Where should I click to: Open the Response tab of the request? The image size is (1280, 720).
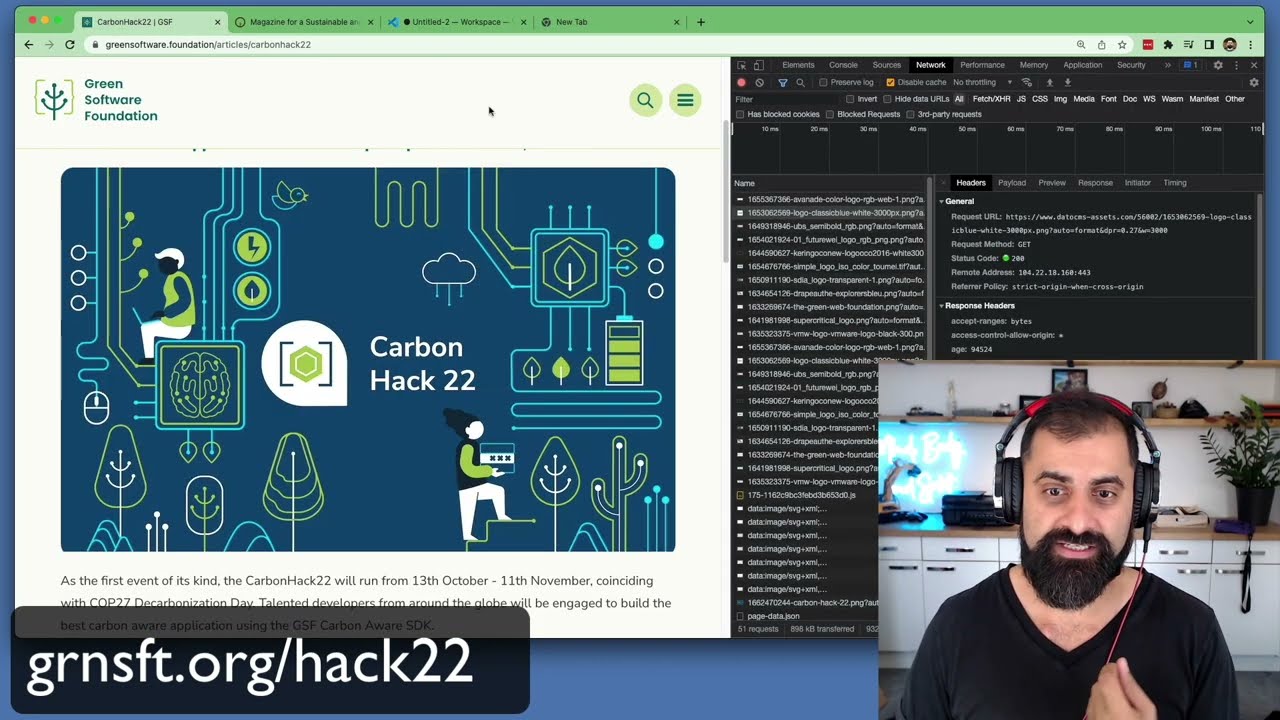(x=1094, y=183)
